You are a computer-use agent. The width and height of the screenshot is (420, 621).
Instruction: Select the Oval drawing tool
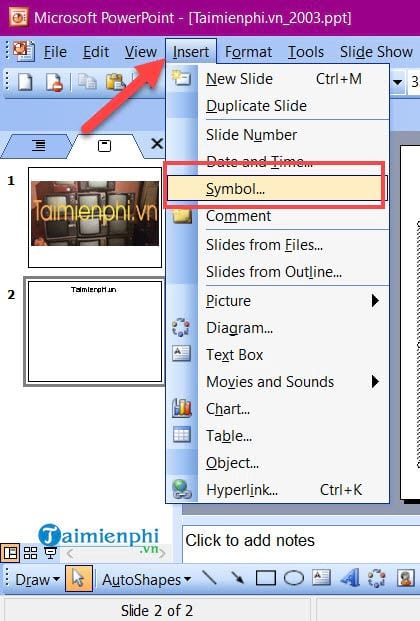point(294,579)
